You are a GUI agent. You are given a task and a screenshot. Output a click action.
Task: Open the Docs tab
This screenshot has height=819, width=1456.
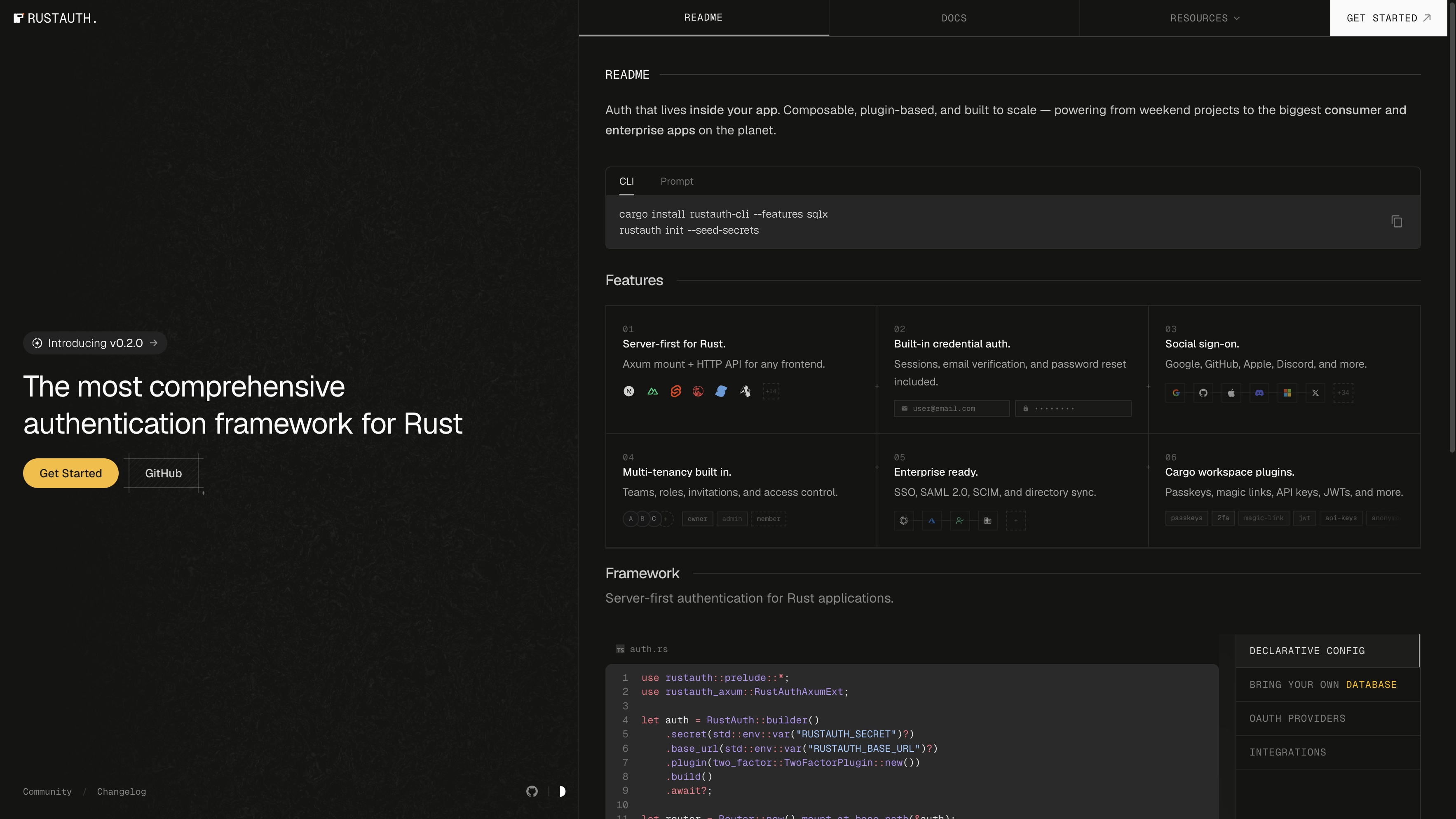[954, 18]
